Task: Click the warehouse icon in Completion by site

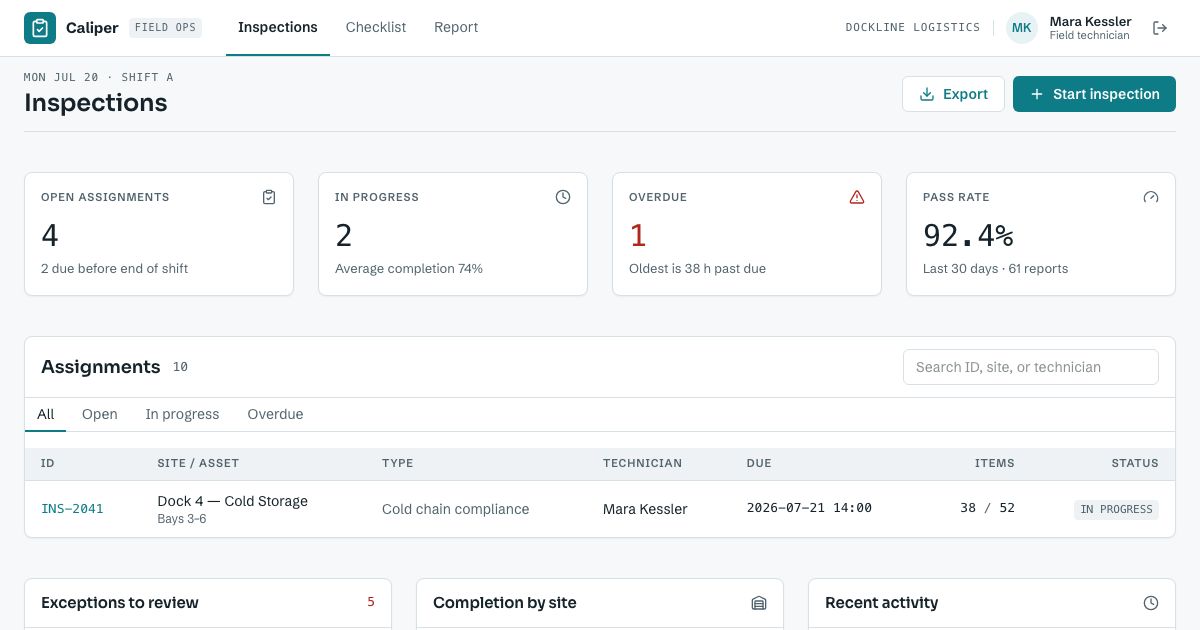Action: point(759,603)
